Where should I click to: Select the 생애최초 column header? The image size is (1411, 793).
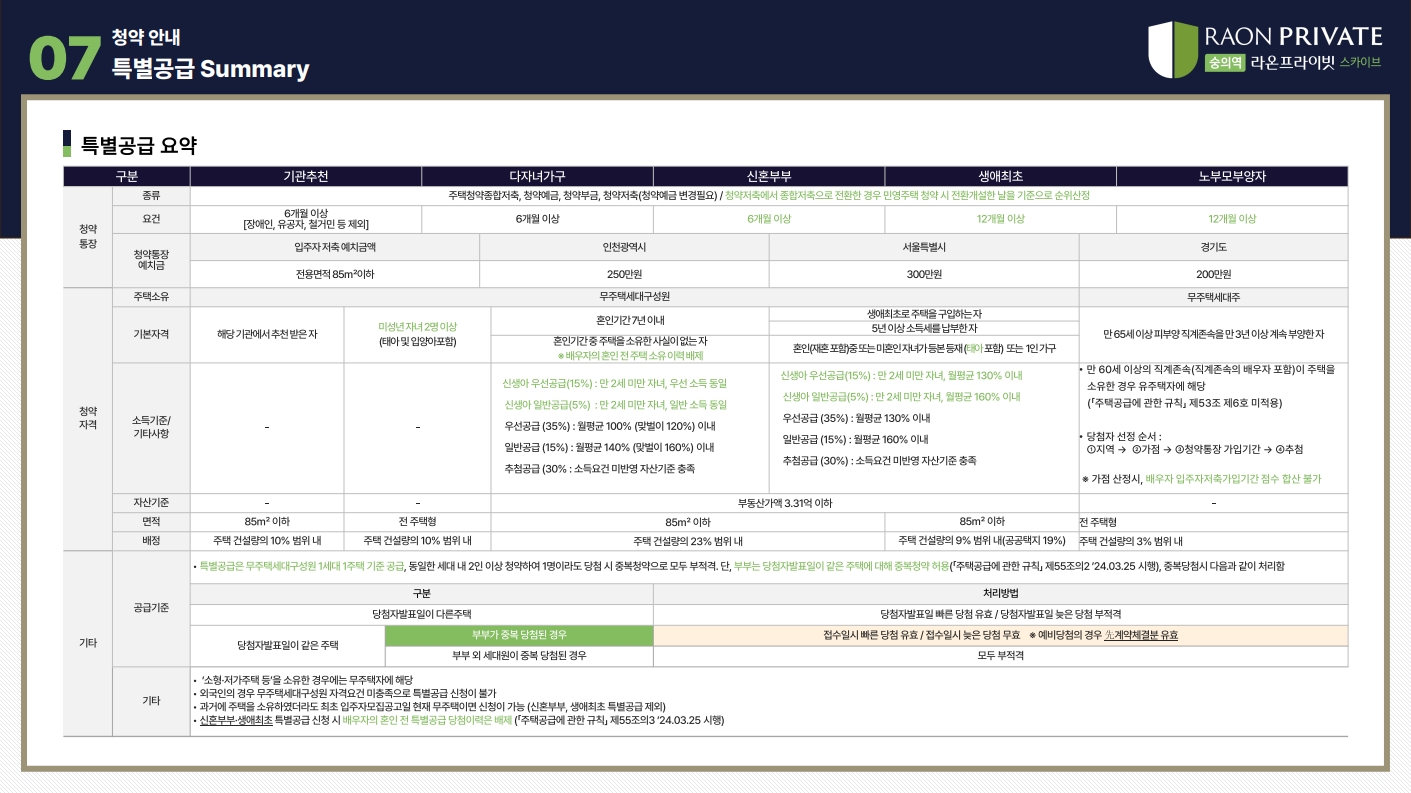999,176
